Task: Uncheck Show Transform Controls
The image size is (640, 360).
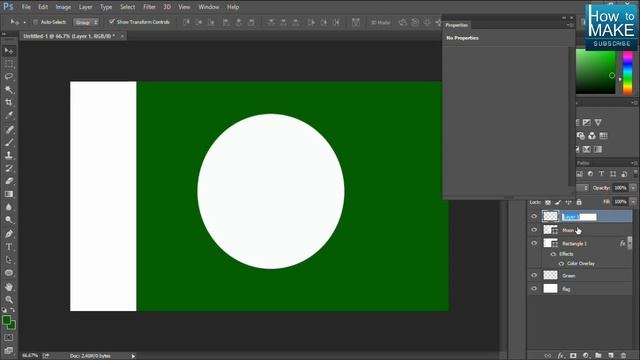Action: [111, 22]
